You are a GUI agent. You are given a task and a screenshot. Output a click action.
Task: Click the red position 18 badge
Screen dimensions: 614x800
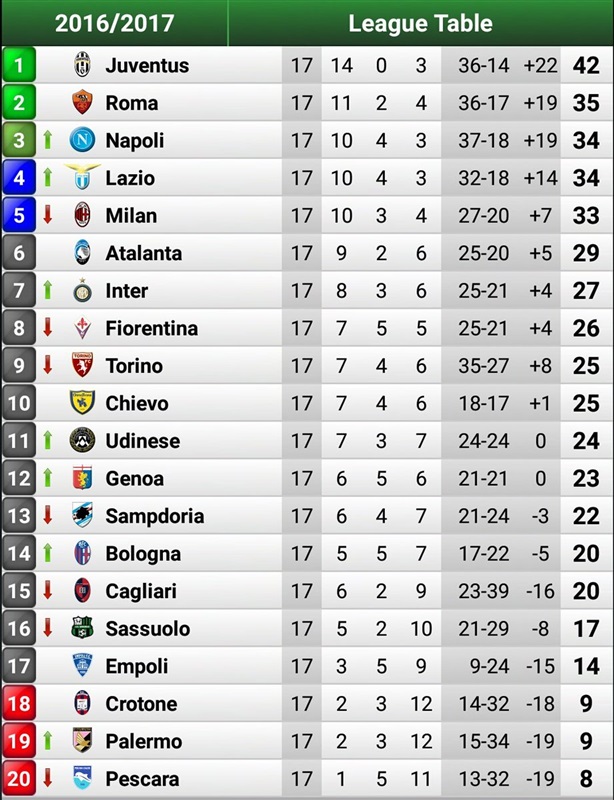[x=19, y=704]
